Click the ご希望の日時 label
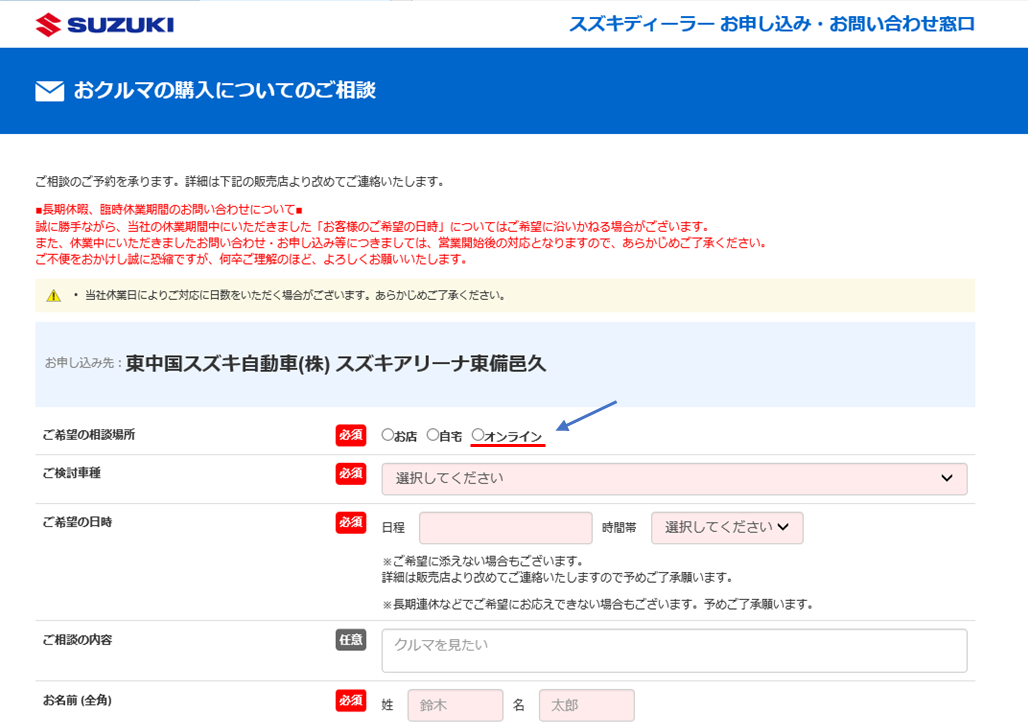 pos(77,522)
